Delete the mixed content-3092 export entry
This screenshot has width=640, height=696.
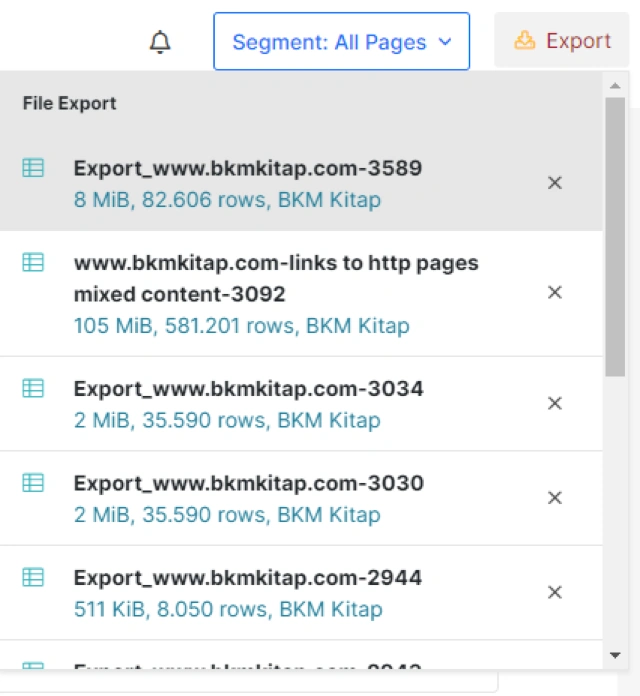pyautogui.click(x=555, y=292)
